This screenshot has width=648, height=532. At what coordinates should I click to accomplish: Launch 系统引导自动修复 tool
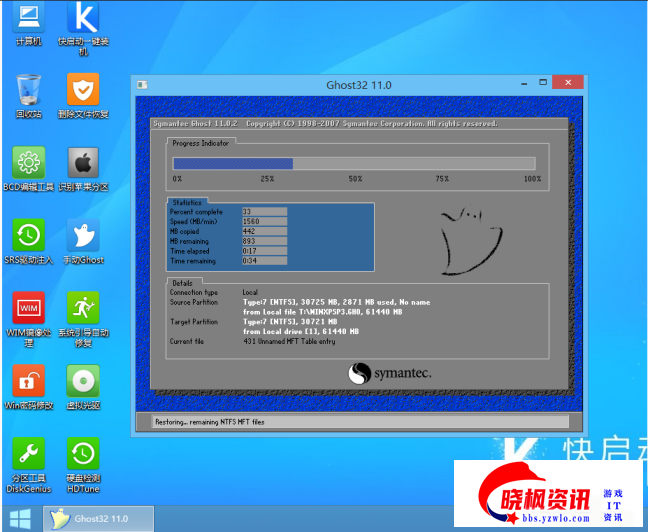click(83, 308)
